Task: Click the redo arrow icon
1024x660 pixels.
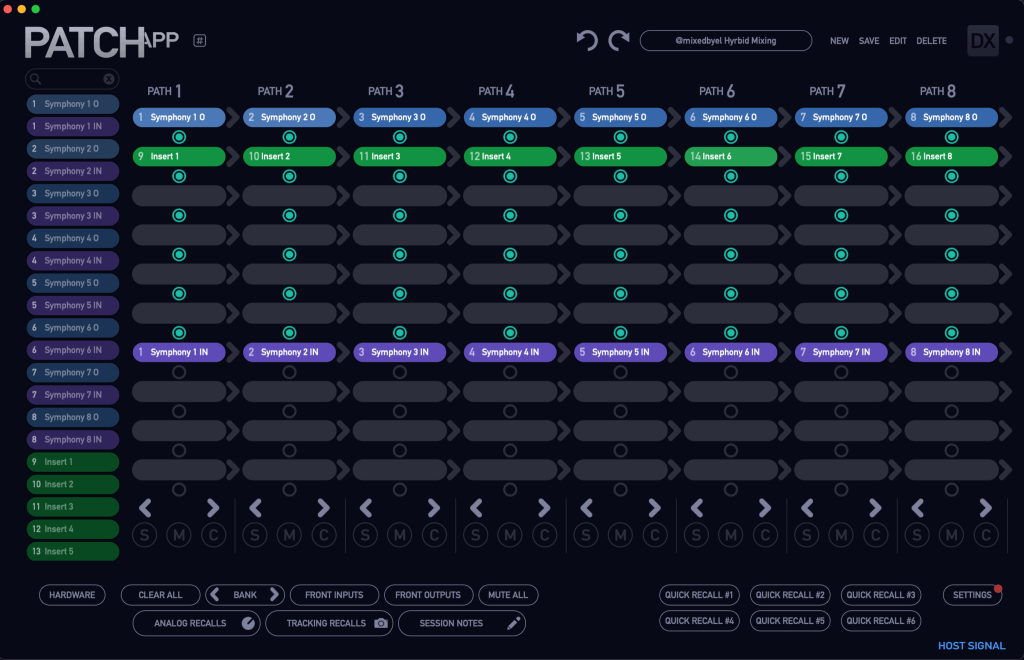Action: click(x=619, y=40)
